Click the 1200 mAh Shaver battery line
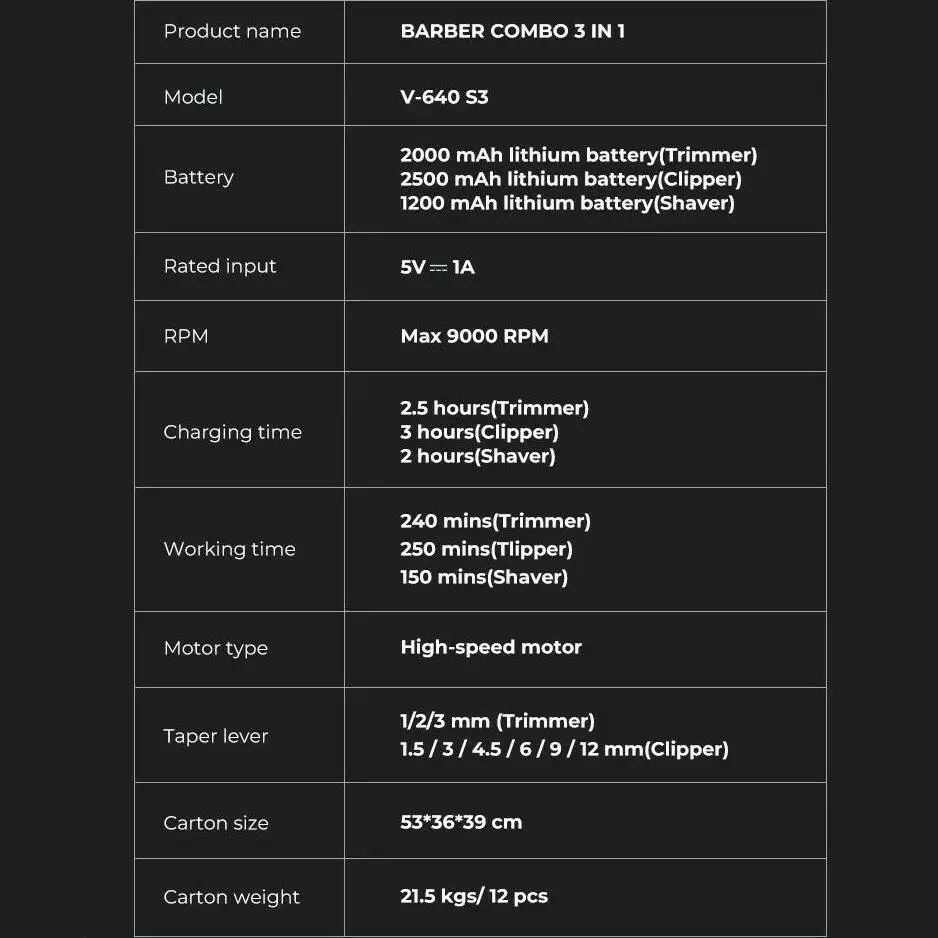Image resolution: width=938 pixels, height=938 pixels. click(567, 203)
